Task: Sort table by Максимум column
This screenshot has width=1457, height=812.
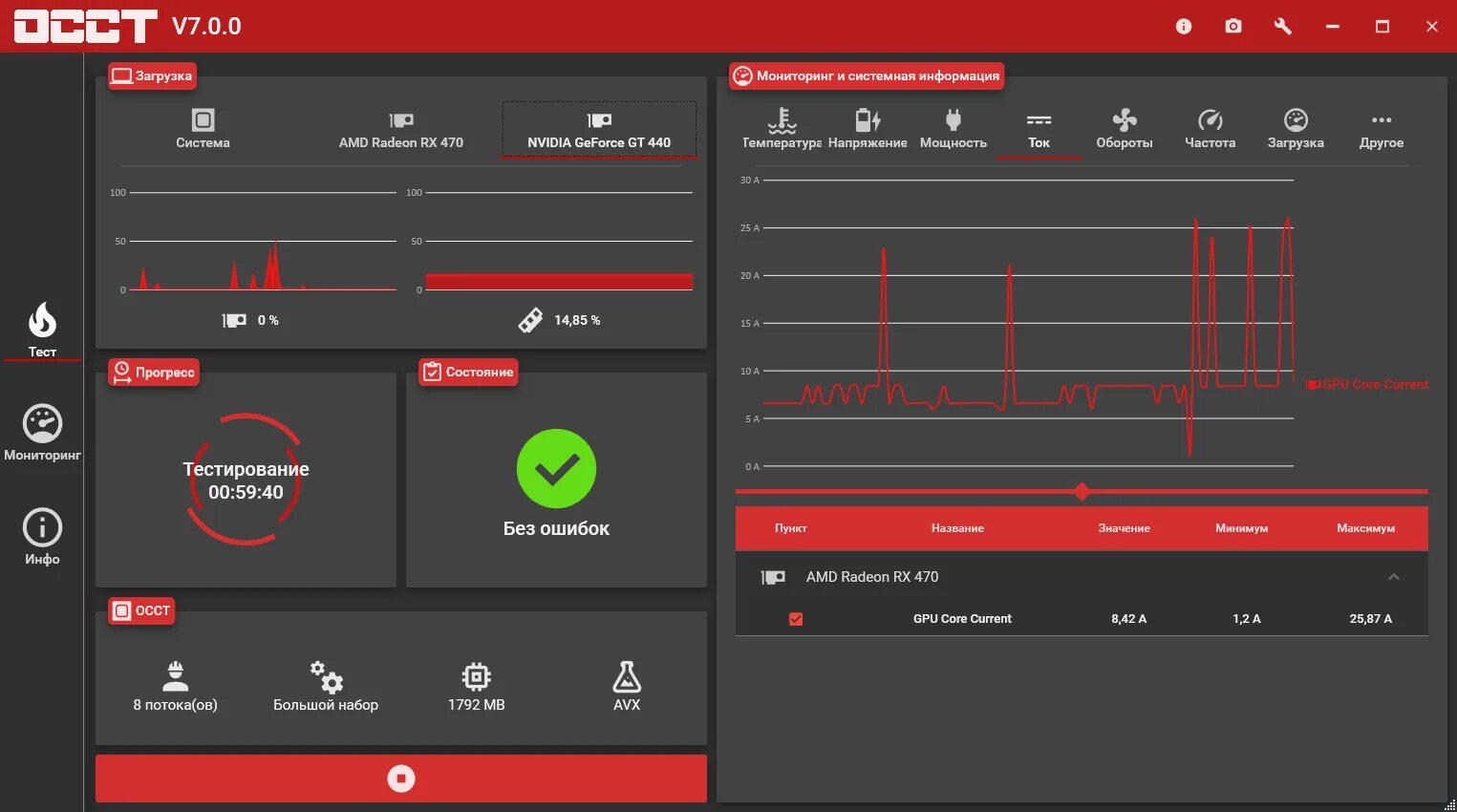Action: coord(1365,528)
